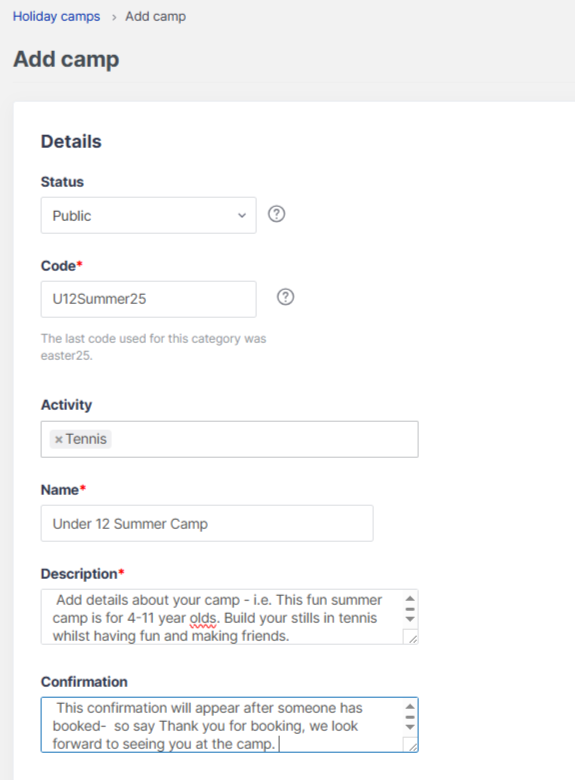Click the Name field Under 12 Summer Camp
Screen dimensions: 575x780
pos(207,523)
